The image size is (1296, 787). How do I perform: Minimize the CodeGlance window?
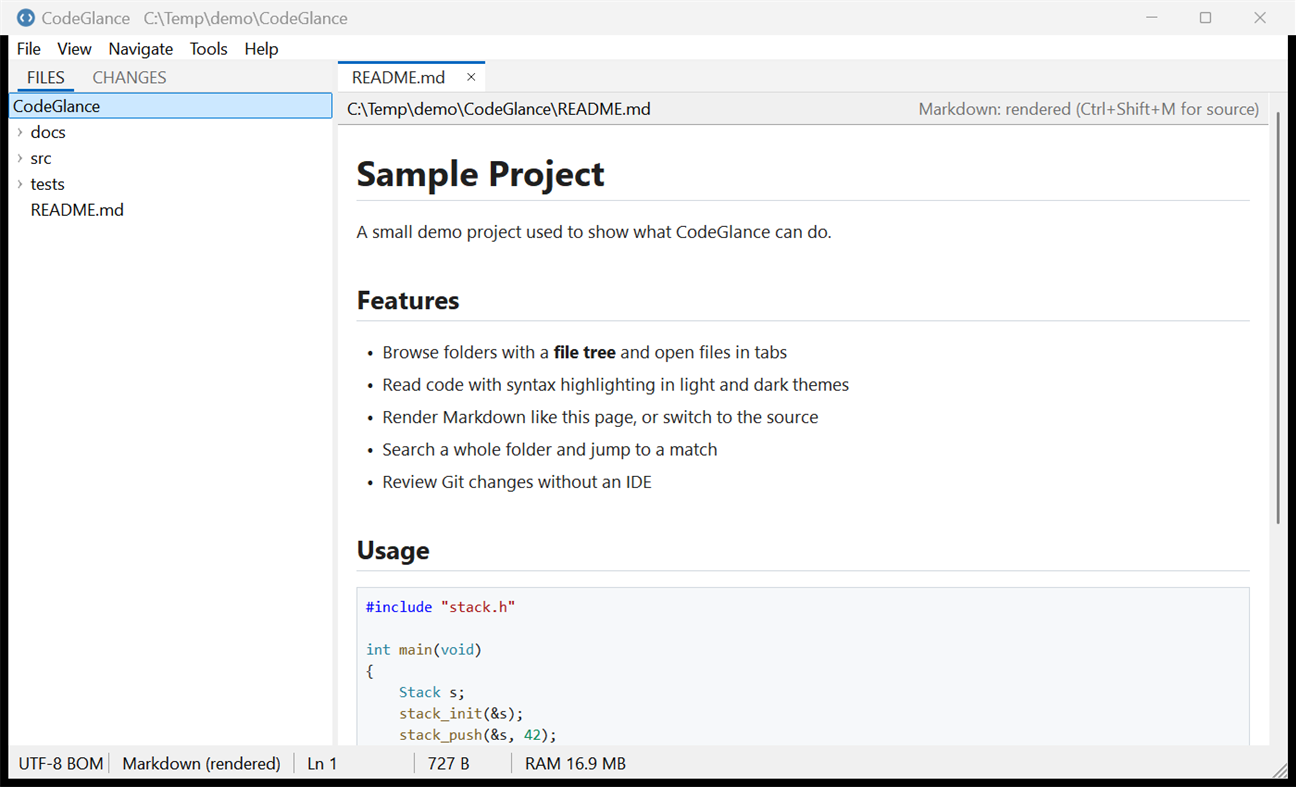click(x=1153, y=18)
